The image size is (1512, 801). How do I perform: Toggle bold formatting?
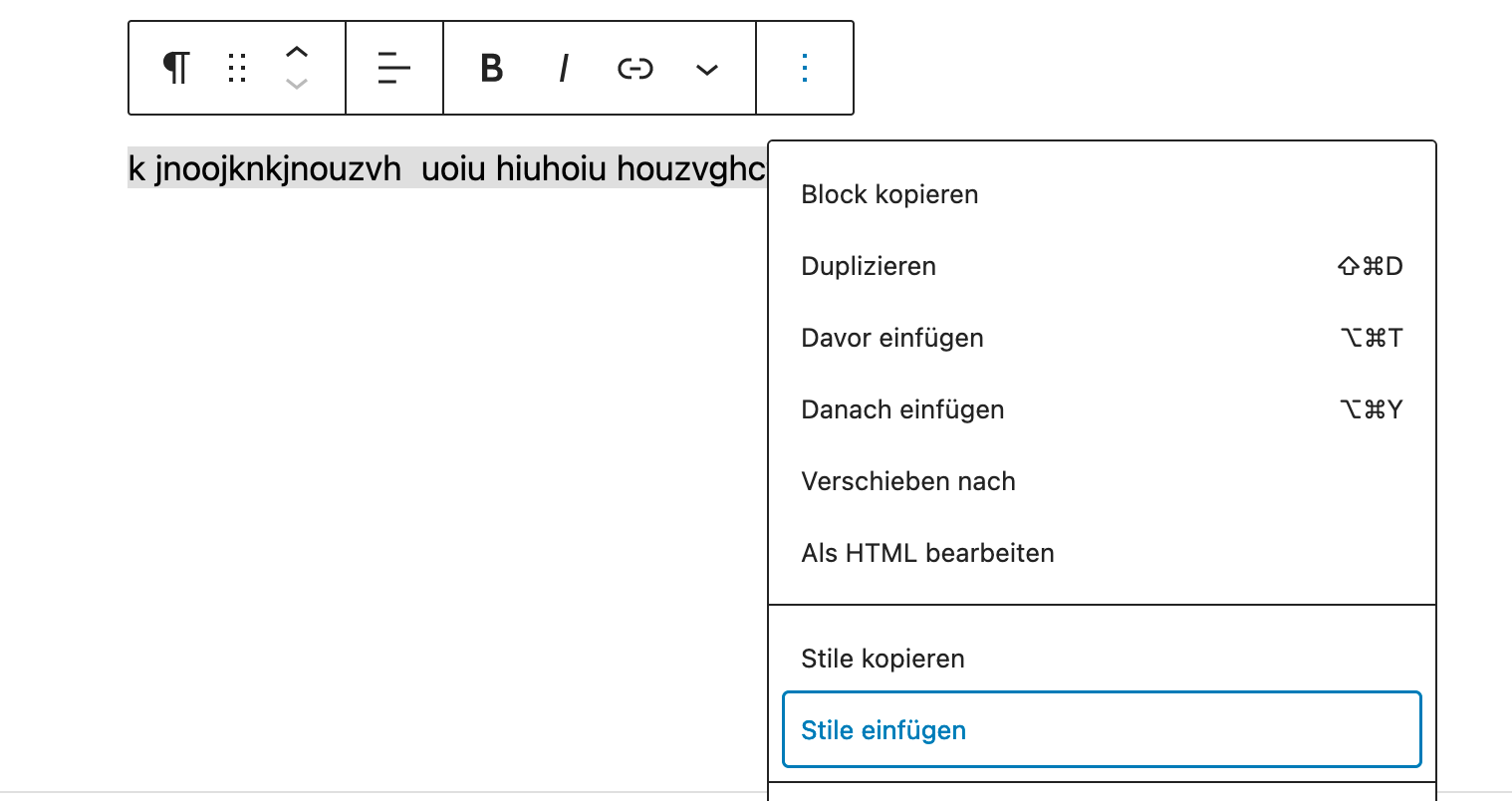[491, 68]
